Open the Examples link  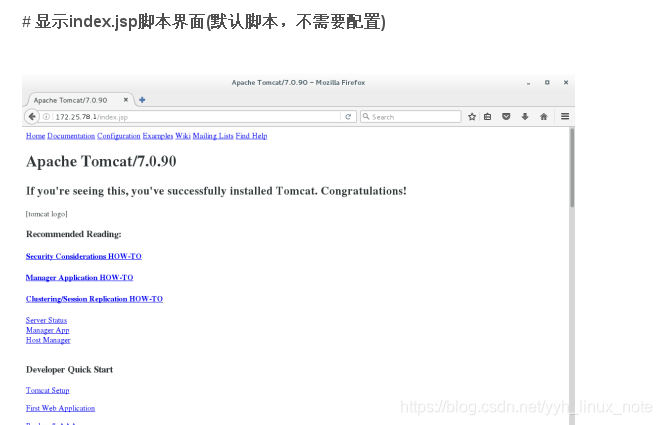tap(158, 136)
